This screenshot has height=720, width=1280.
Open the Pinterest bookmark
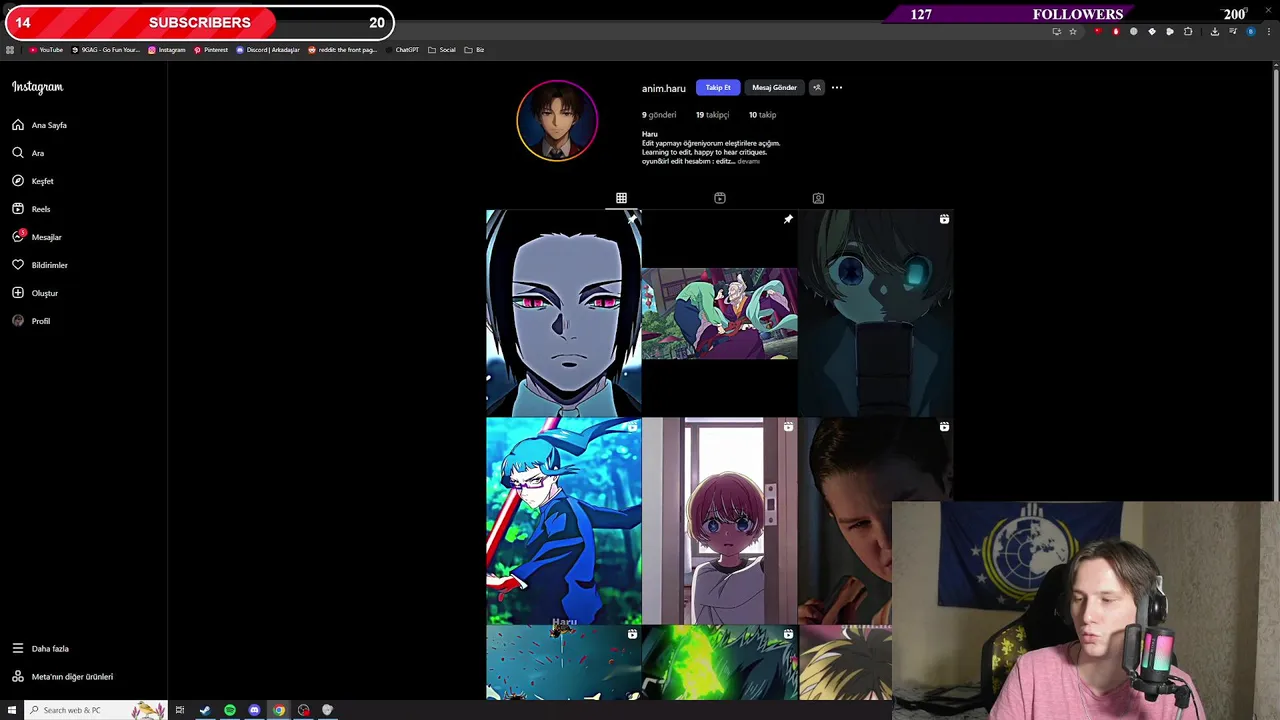211,50
